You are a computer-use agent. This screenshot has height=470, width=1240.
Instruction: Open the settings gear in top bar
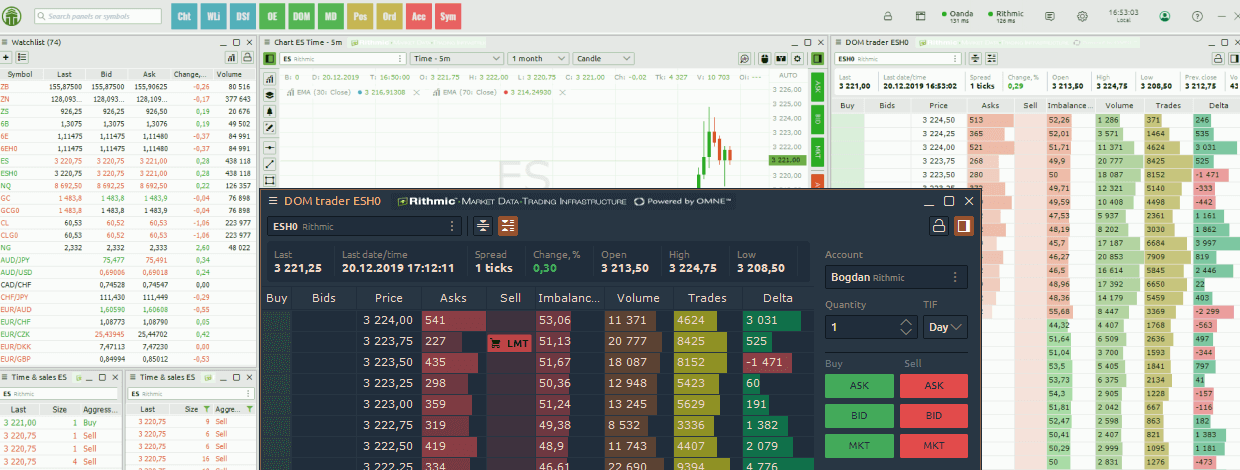tap(1082, 16)
